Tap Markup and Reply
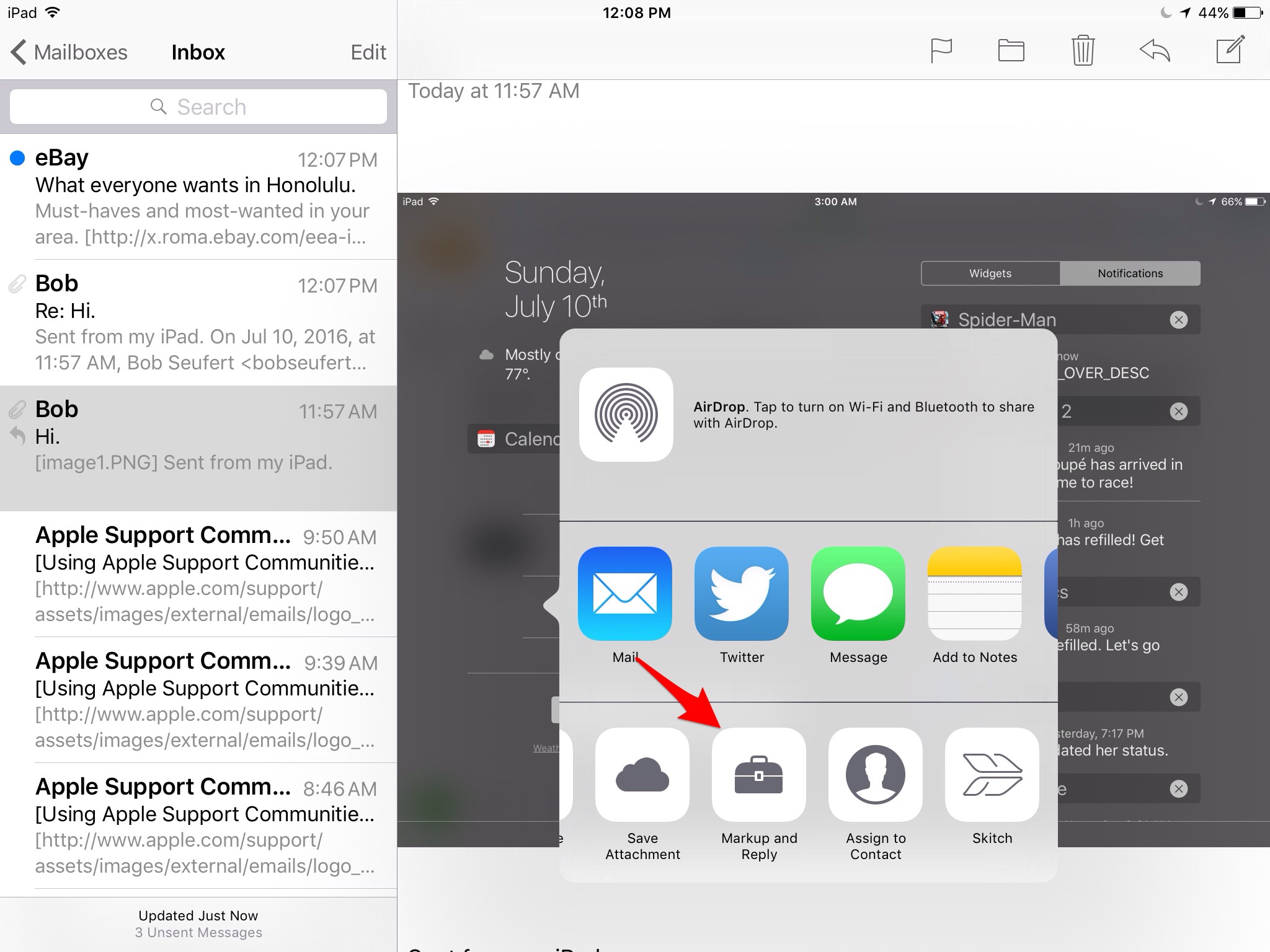 tap(759, 775)
